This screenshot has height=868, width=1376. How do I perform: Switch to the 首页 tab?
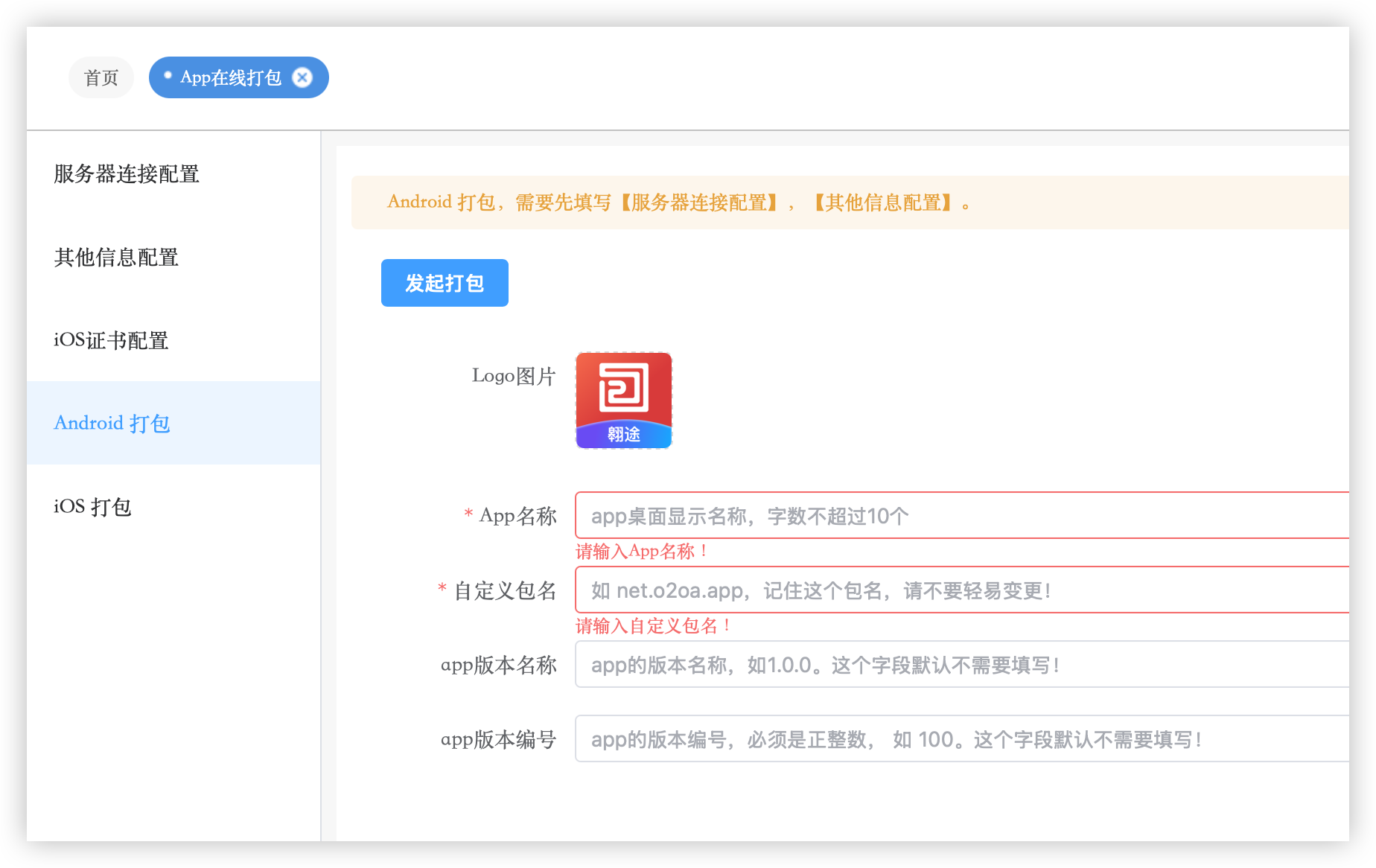click(101, 77)
